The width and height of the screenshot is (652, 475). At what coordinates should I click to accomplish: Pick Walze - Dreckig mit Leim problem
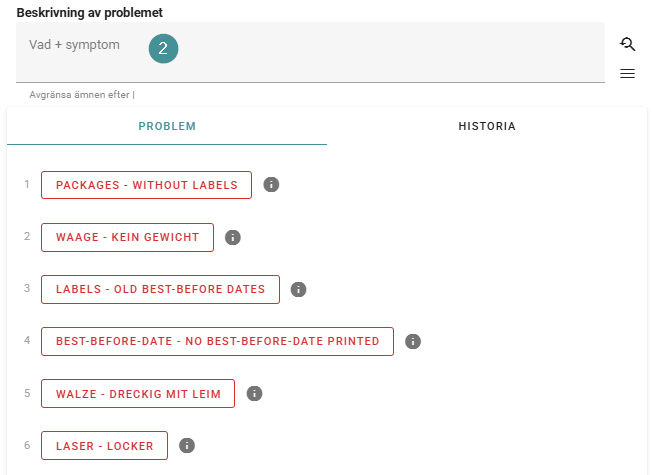point(138,393)
